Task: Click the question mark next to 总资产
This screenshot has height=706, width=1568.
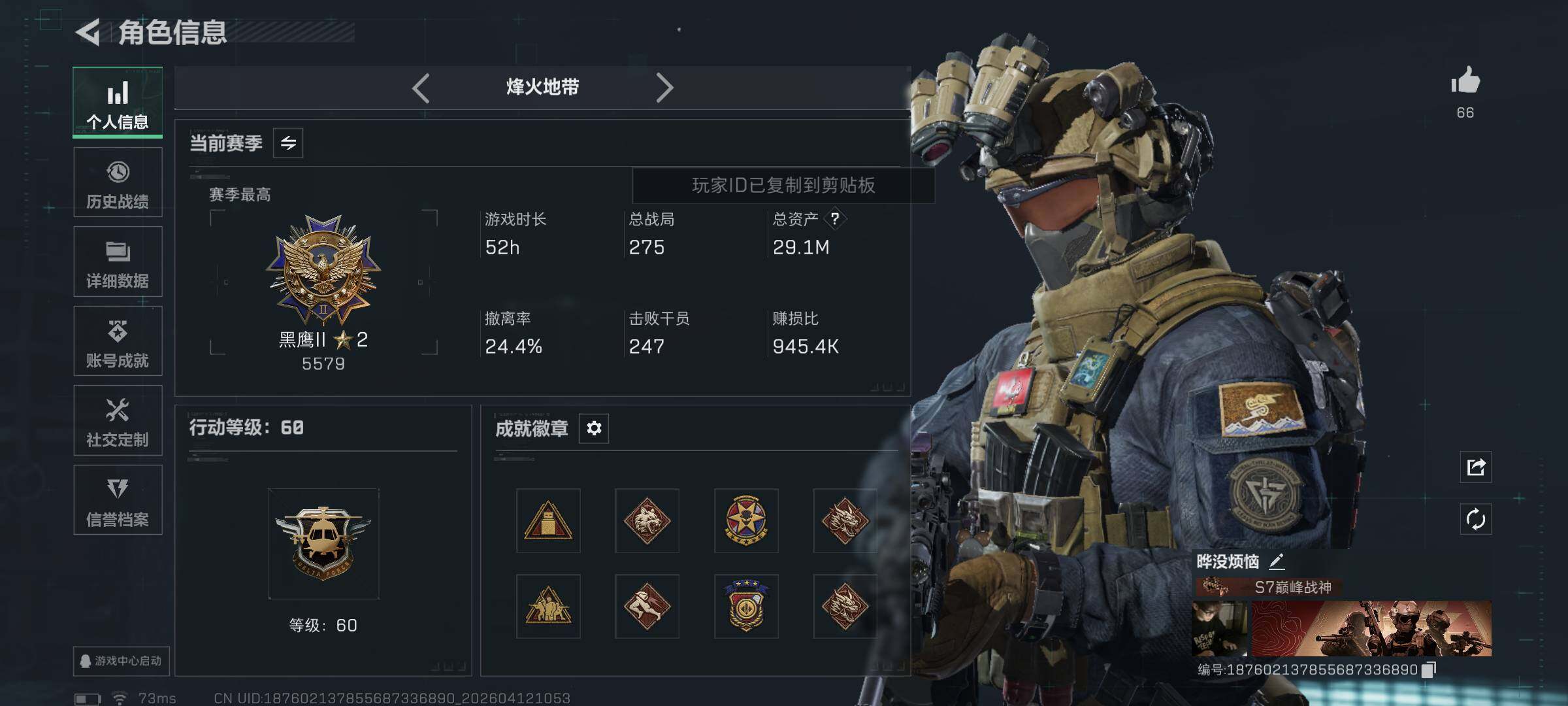Action: point(835,219)
